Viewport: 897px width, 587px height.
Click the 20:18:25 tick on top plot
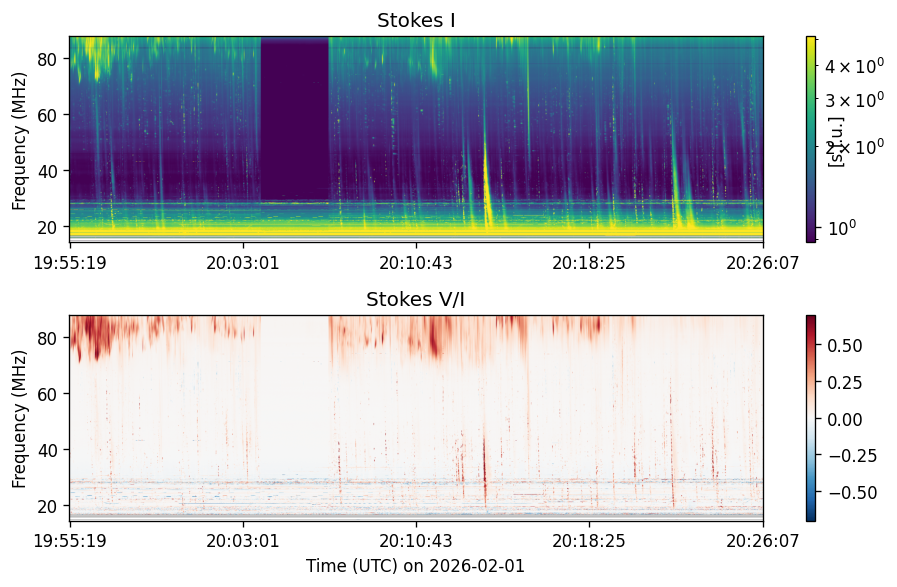point(589,263)
